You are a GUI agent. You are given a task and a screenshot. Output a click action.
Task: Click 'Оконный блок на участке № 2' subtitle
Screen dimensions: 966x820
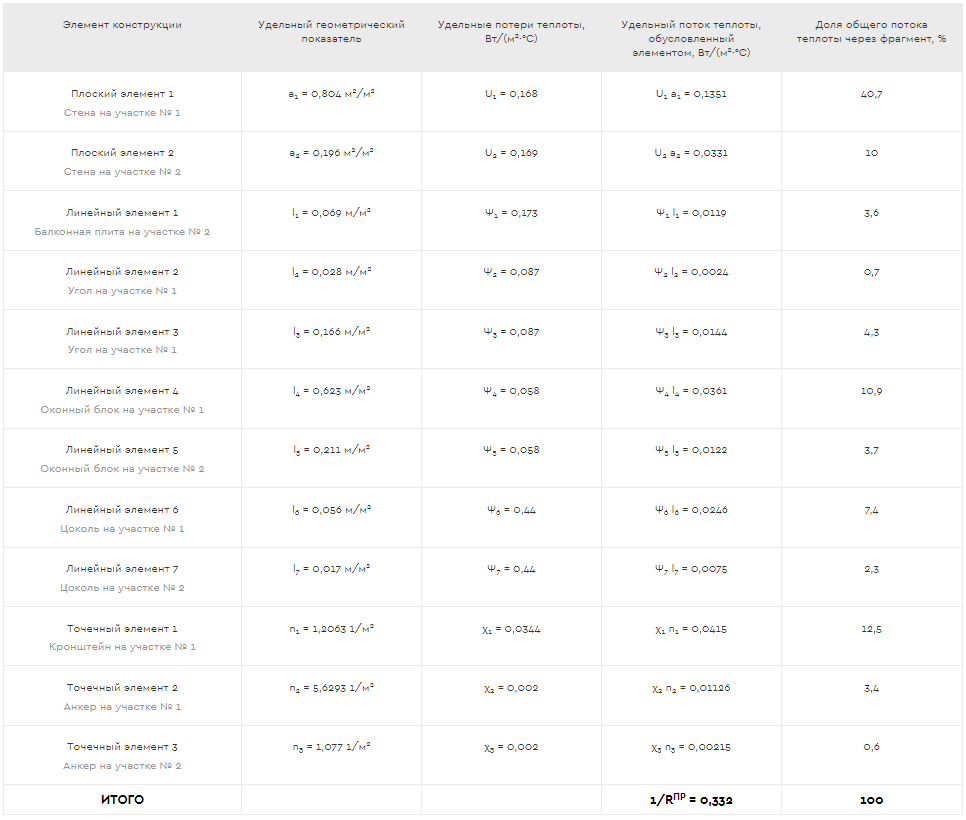pos(122,469)
